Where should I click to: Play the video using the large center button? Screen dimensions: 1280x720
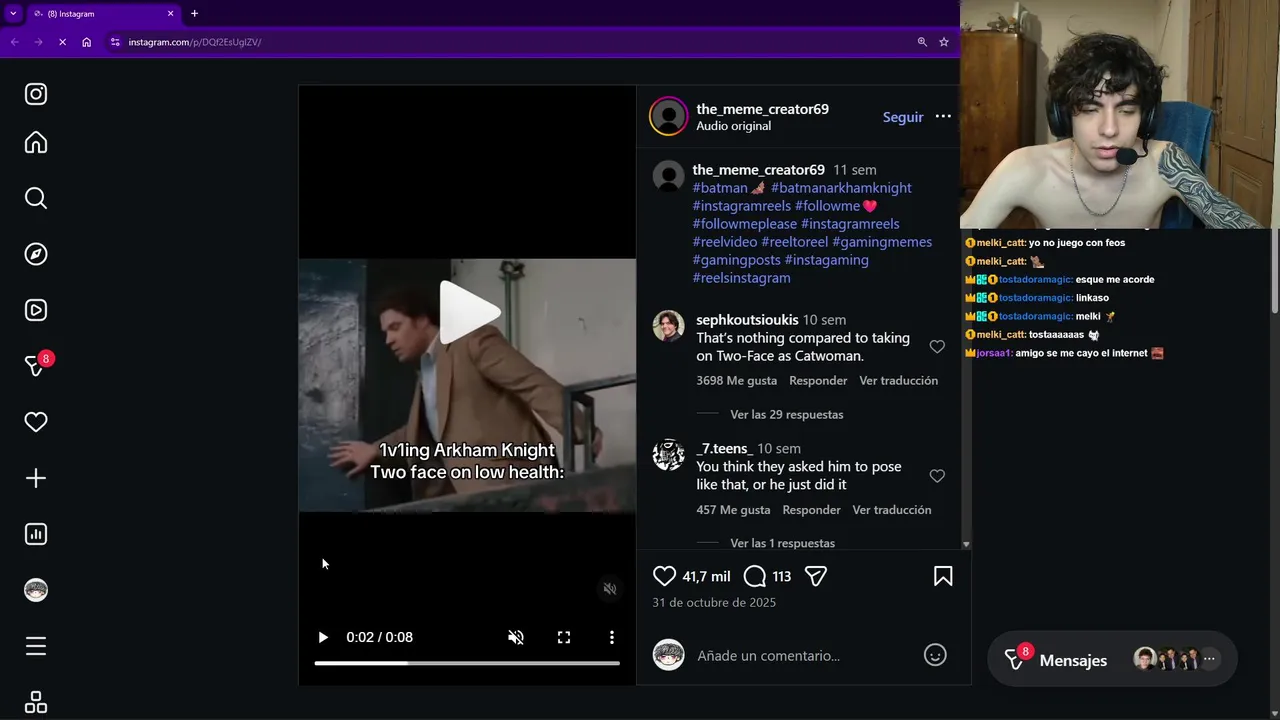470,313
